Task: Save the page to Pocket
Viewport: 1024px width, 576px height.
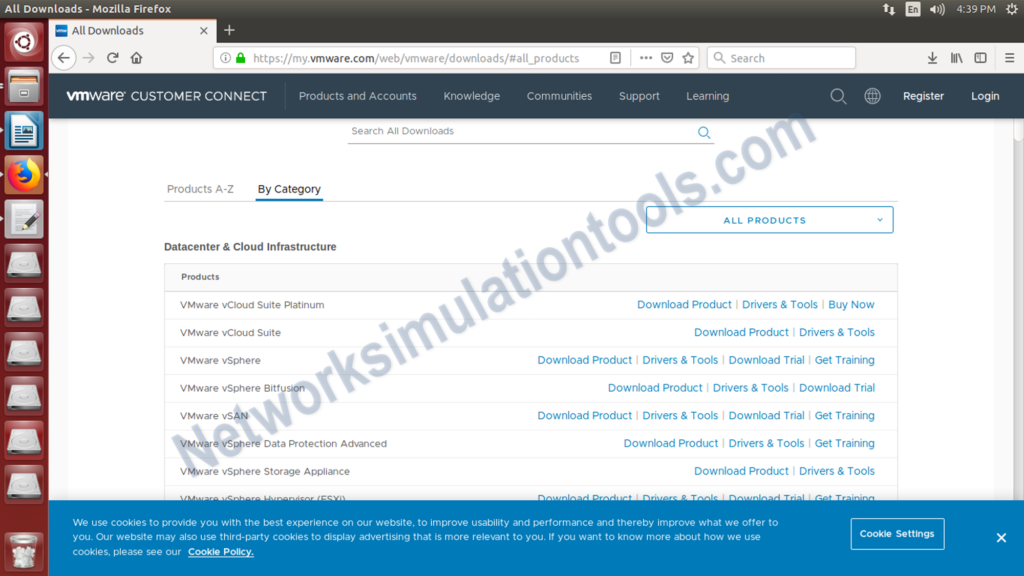Action: tap(666, 57)
